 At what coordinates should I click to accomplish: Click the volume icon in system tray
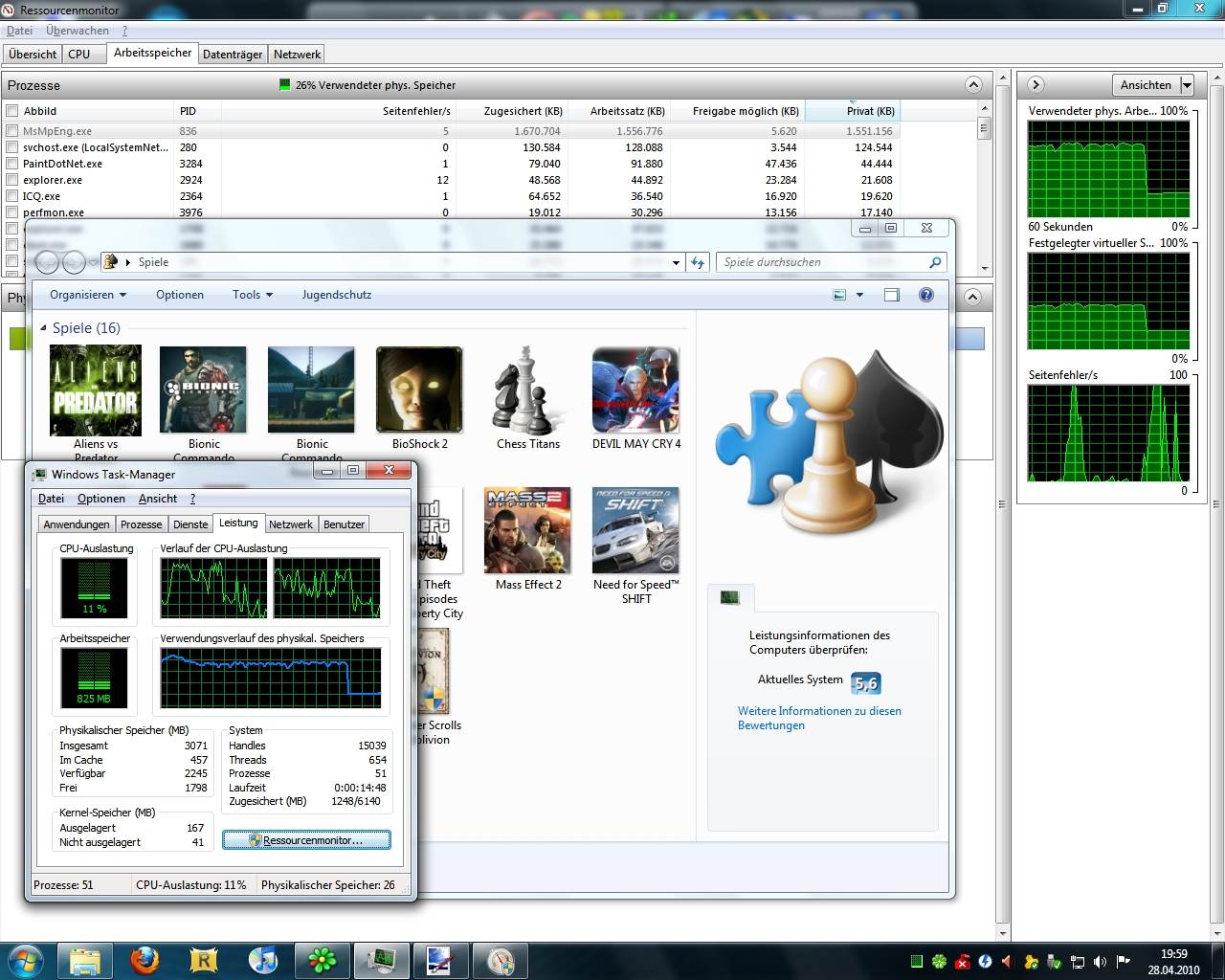coord(1100,962)
